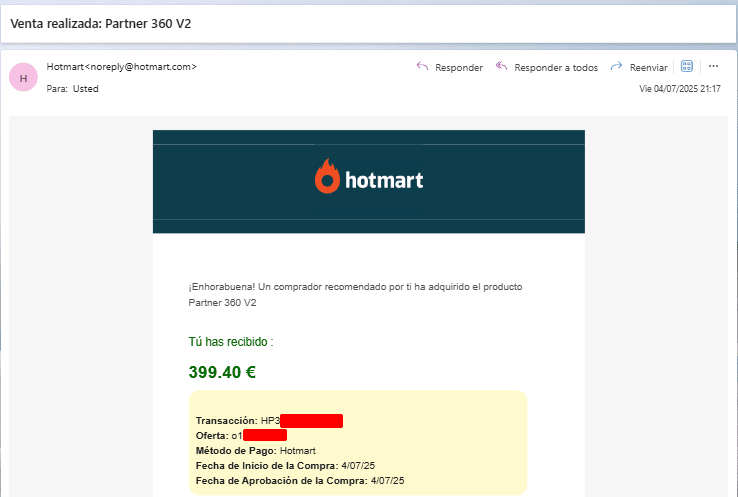
Task: Click the recipient Usted
Action: point(85,88)
